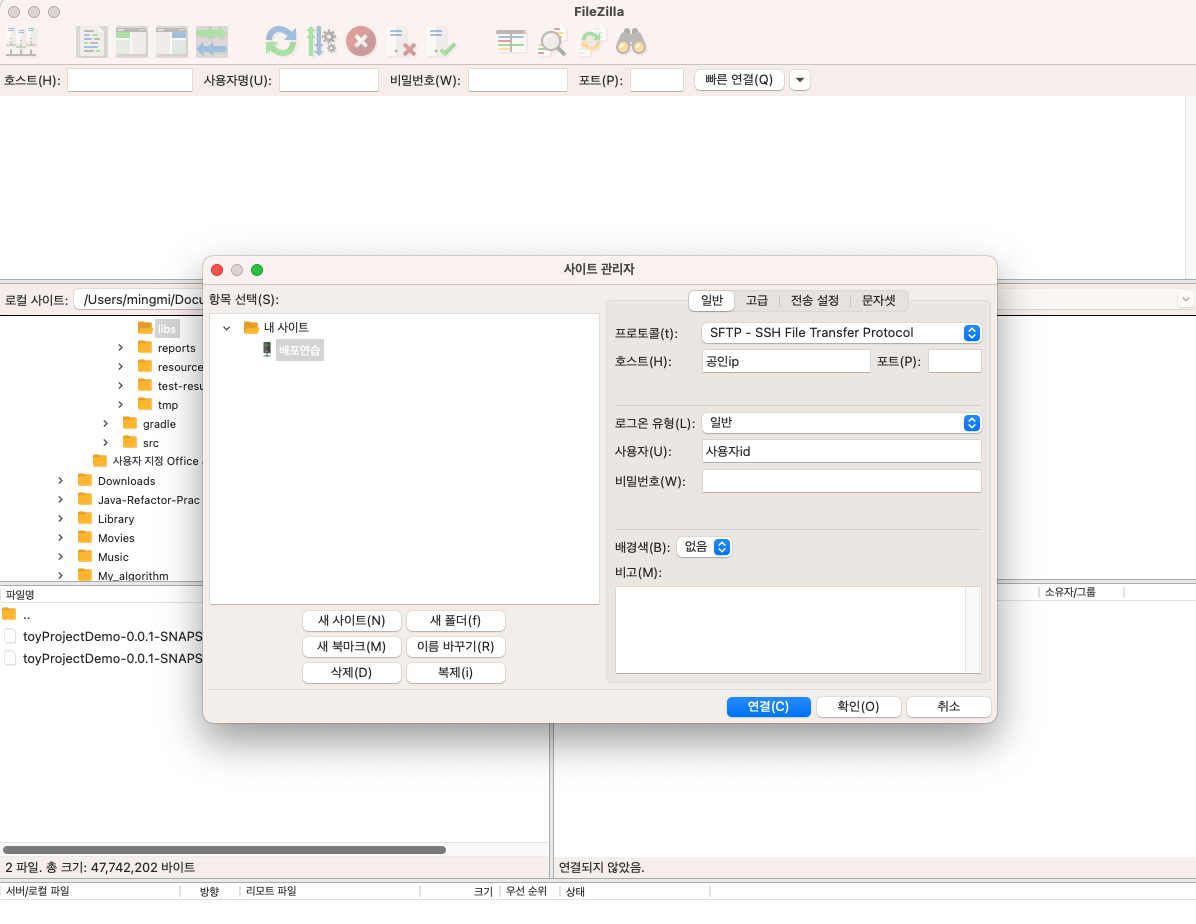The width and height of the screenshot is (1196, 924).
Task: Select the Java-Refactor-Prac folder
Action: click(x=149, y=500)
